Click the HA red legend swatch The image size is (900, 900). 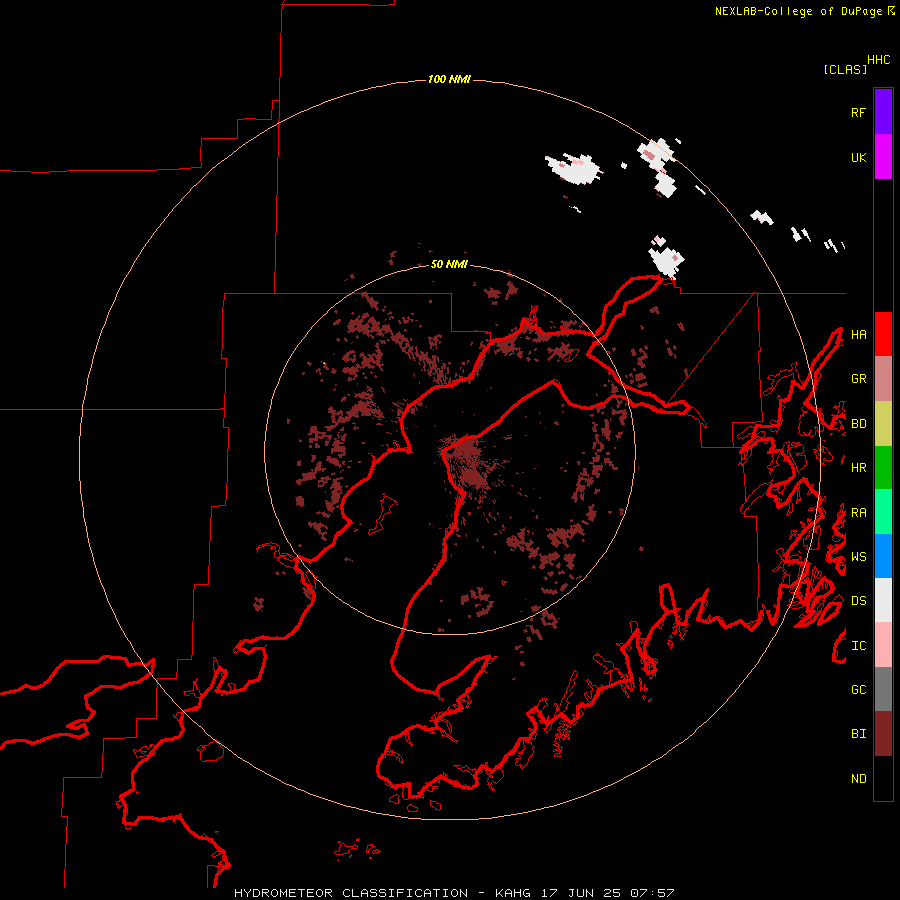click(883, 334)
